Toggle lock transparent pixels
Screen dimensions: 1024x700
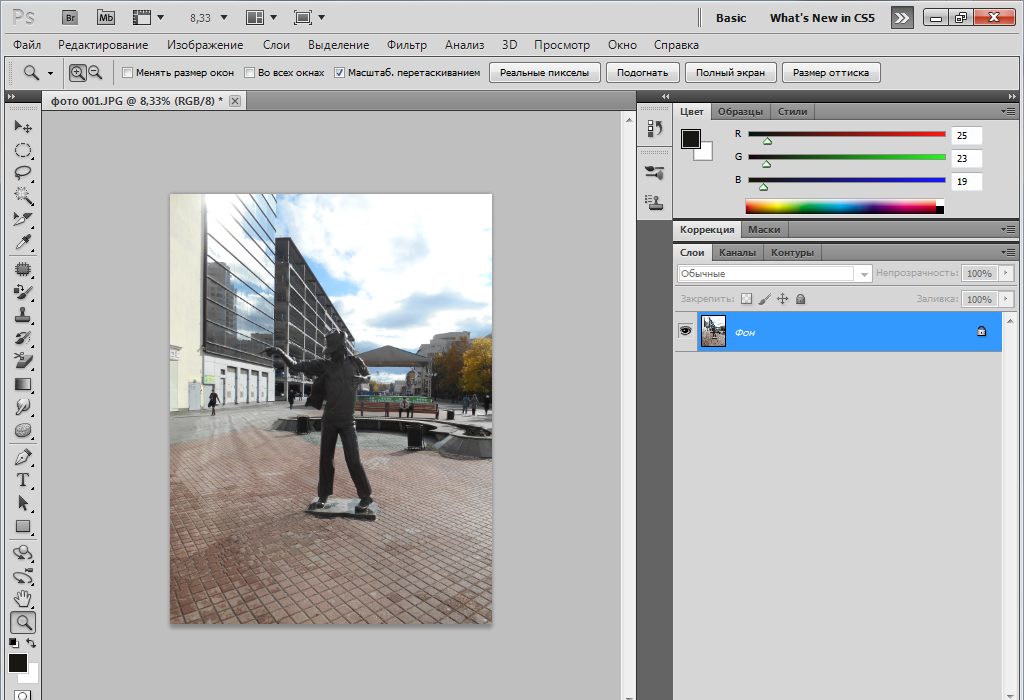746,299
